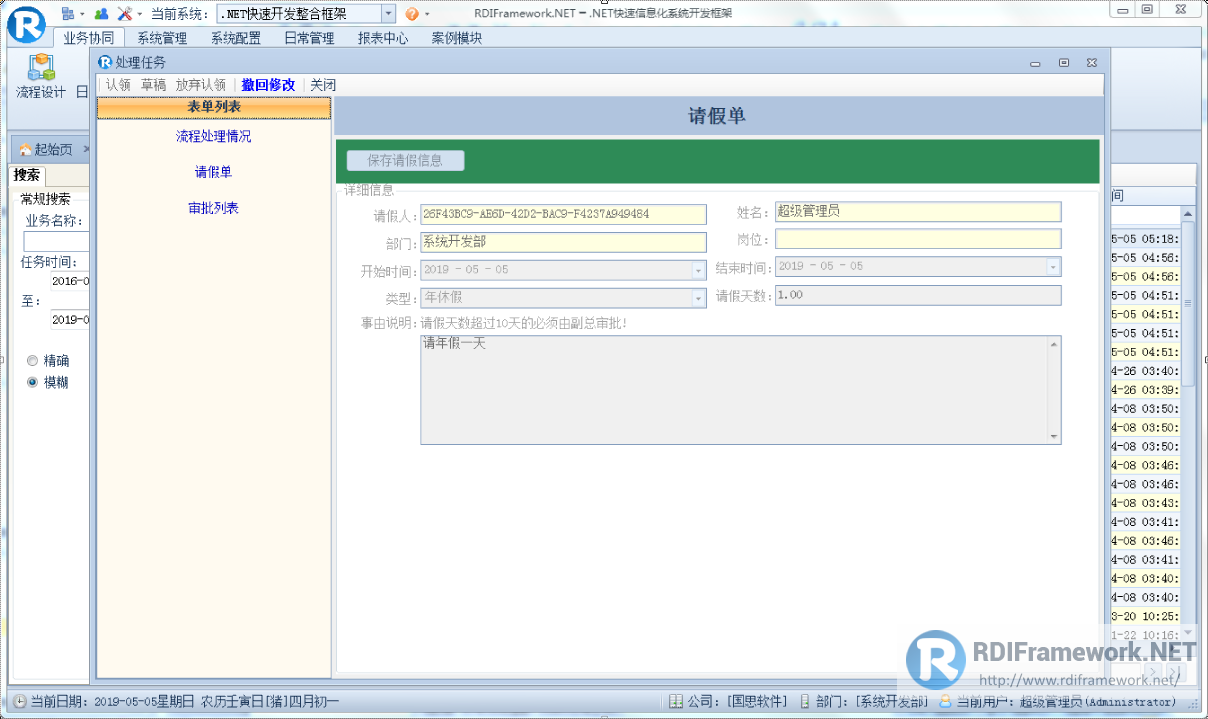Switch to the 报表中心 menu
1208x719 pixels.
tap(384, 37)
